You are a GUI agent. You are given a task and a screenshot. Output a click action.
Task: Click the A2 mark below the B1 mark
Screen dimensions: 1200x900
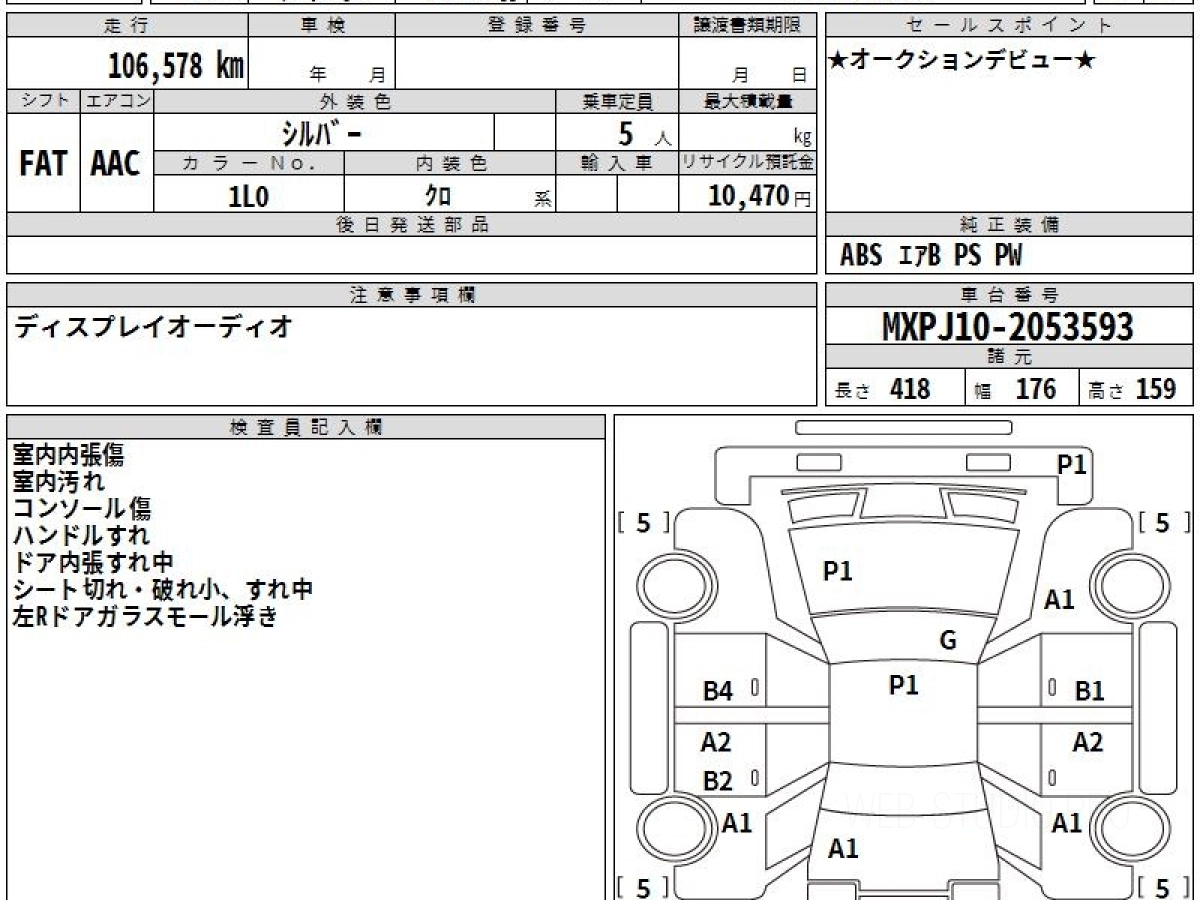coord(1088,742)
